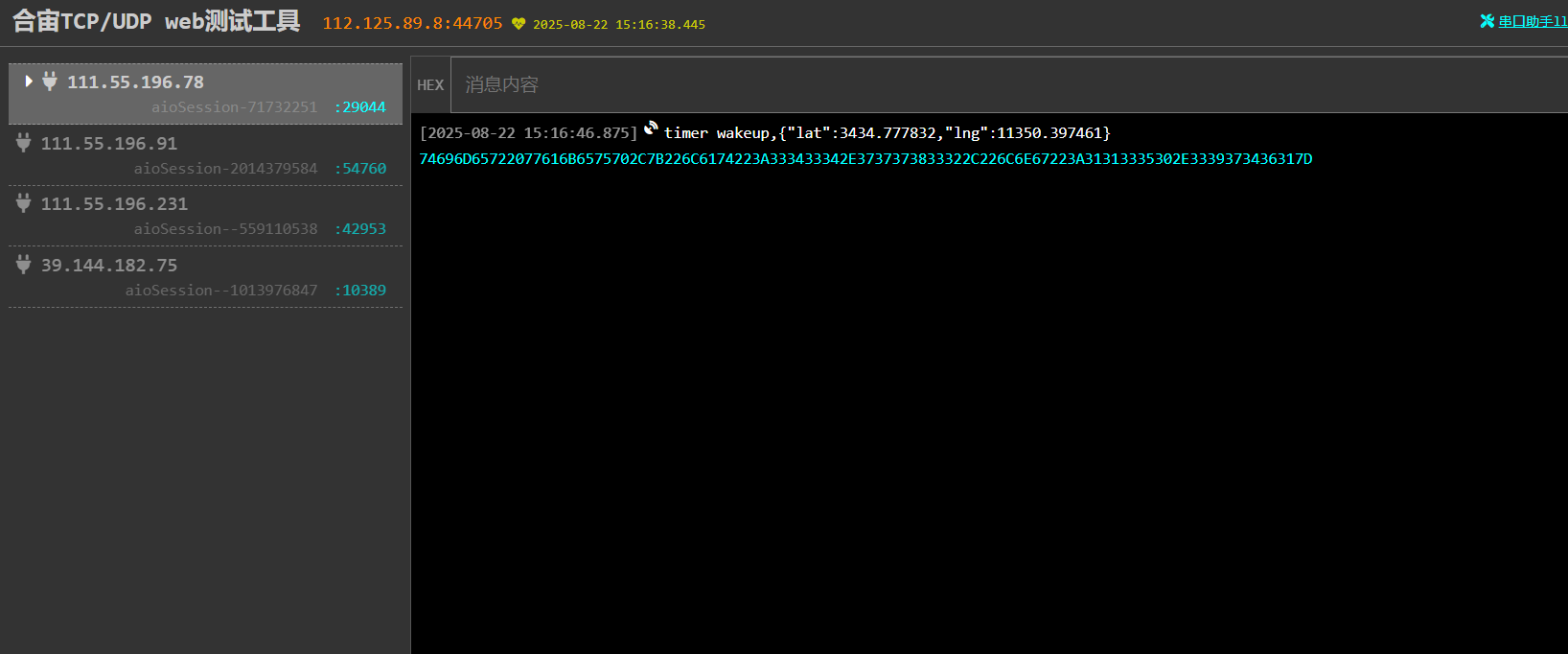1568x654 pixels.
Task: Select client 111.55.196.78
Action: click(205, 94)
